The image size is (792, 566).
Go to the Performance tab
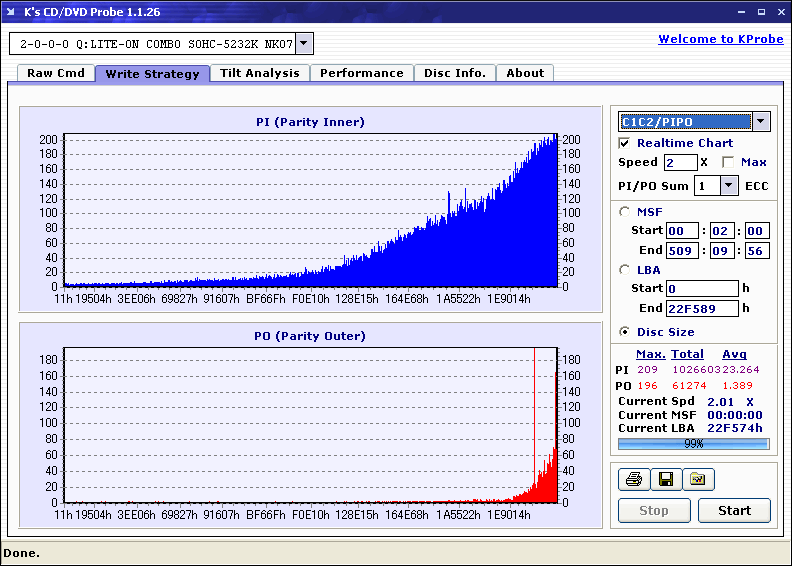coord(362,73)
